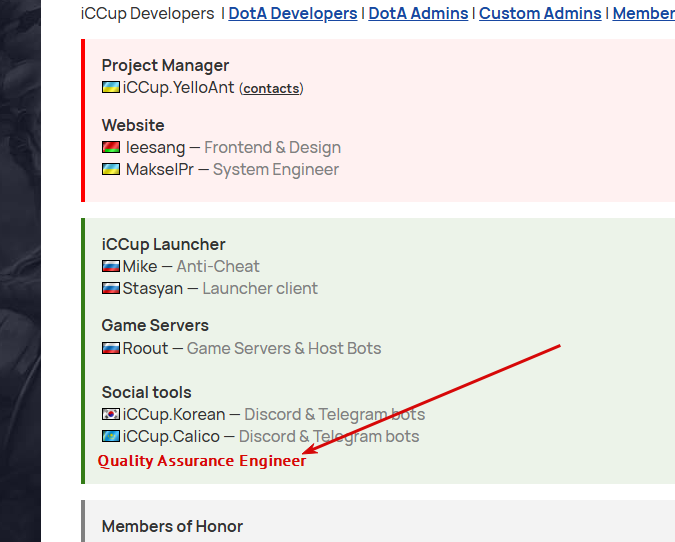Viewport: 675px width, 542px height.
Task: Click the name Mike
Action: click(x=140, y=266)
